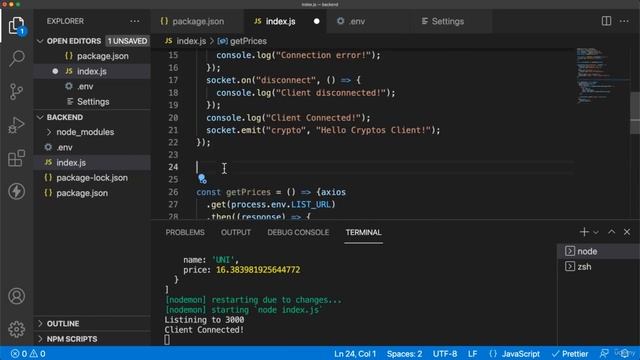Open the Thunder Client lightning icon
640x360 pixels.
[16, 191]
